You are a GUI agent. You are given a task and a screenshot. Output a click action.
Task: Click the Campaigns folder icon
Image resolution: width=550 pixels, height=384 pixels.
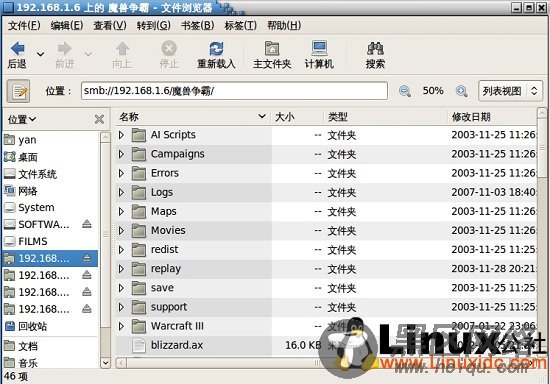pyautogui.click(x=139, y=154)
